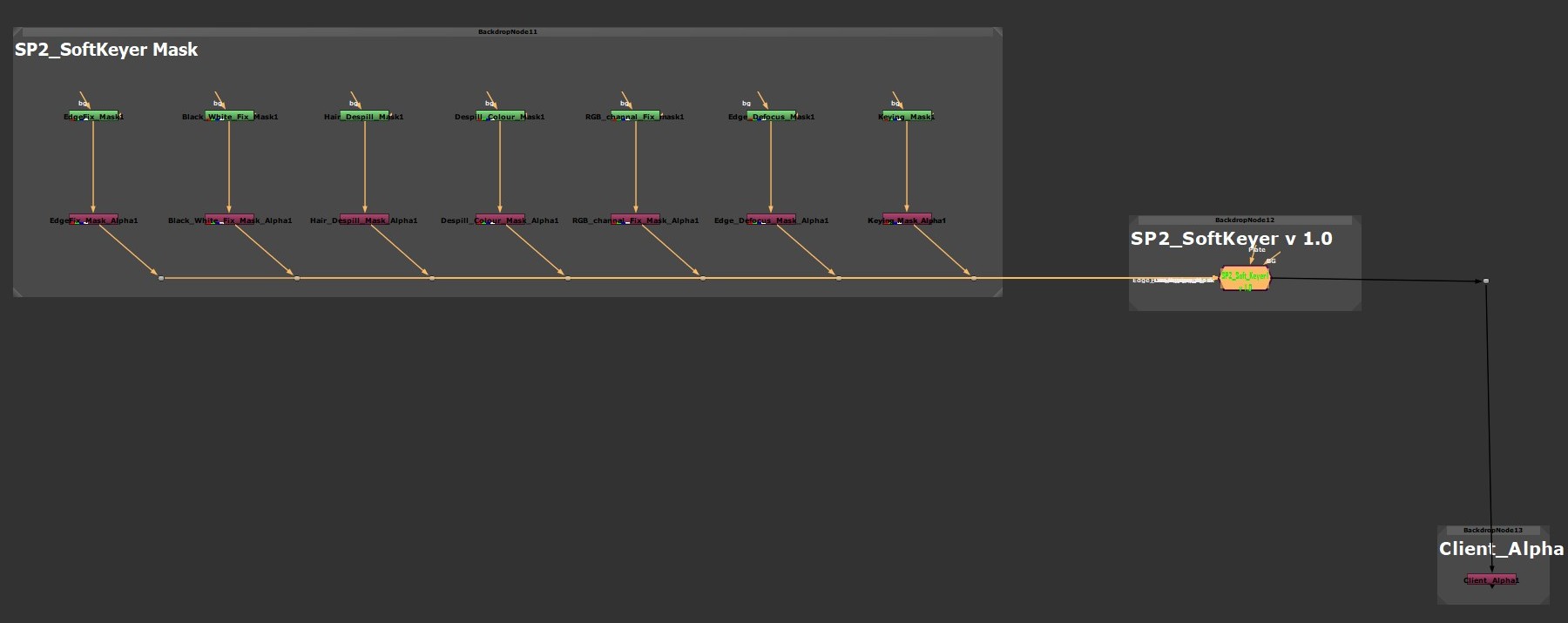Select the Hair_Despill_Mask_Alpha1 node

click(x=364, y=220)
